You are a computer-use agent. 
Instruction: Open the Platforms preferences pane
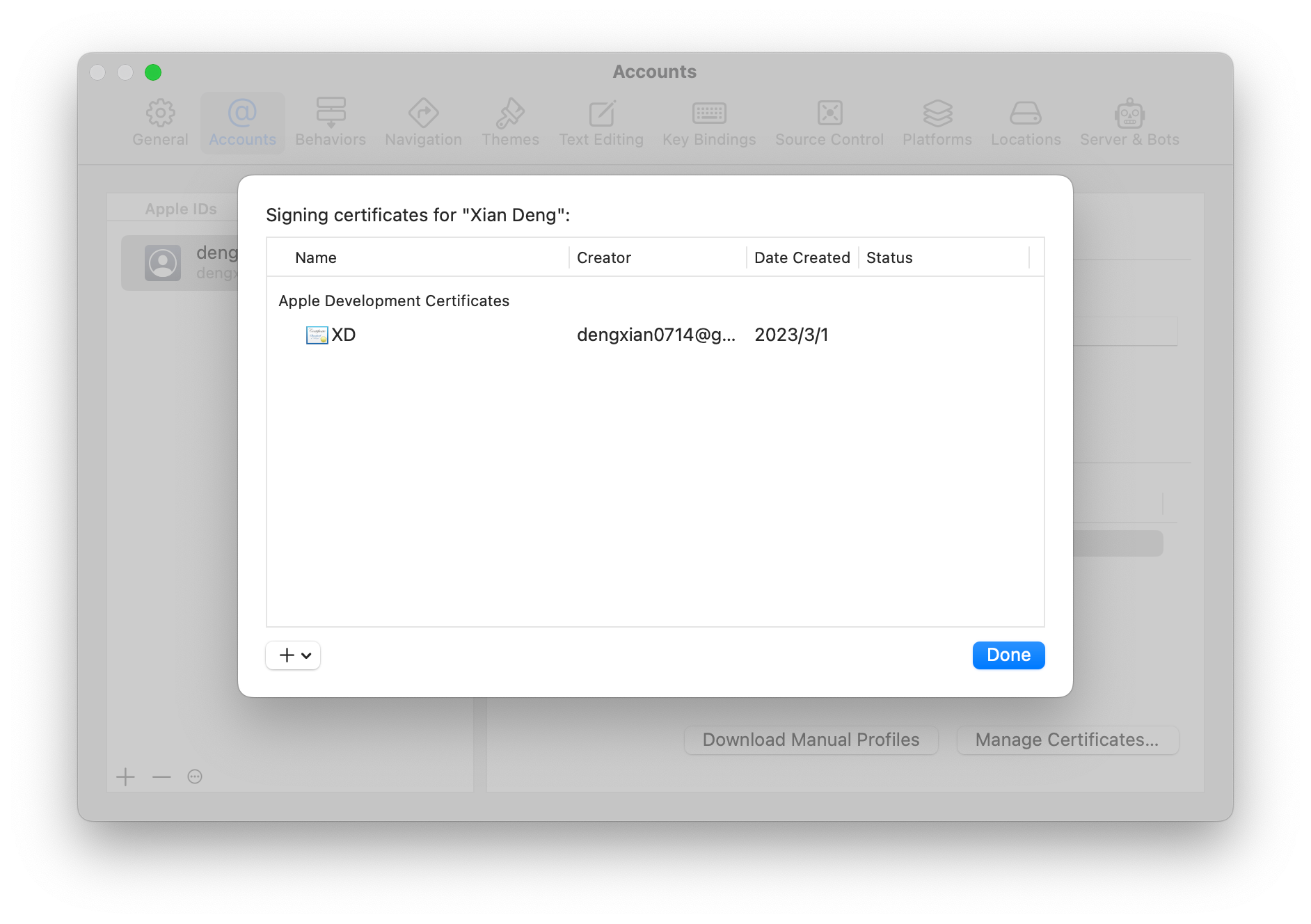tap(937, 122)
